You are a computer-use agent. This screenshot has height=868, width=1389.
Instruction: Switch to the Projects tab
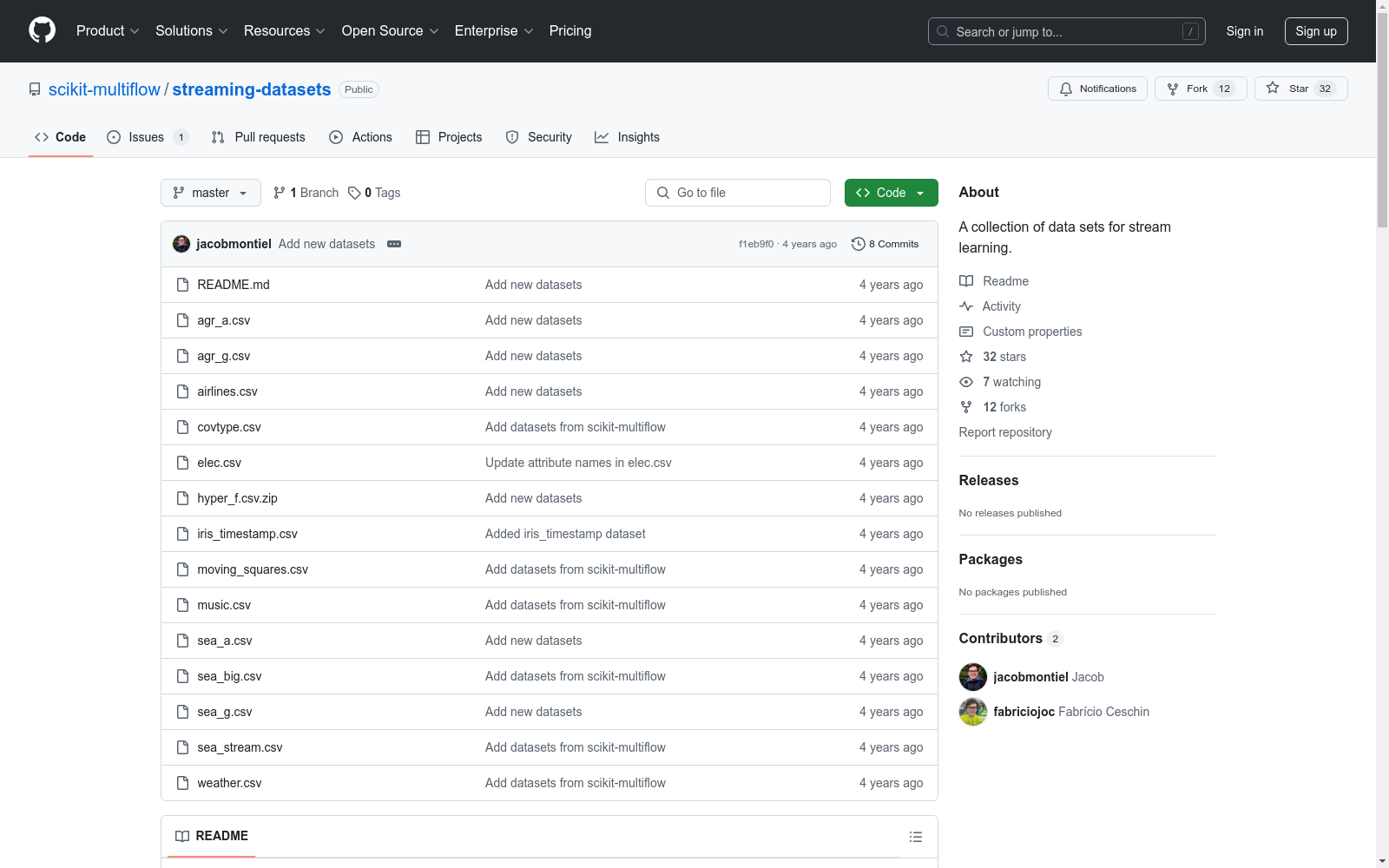pyautogui.click(x=449, y=137)
